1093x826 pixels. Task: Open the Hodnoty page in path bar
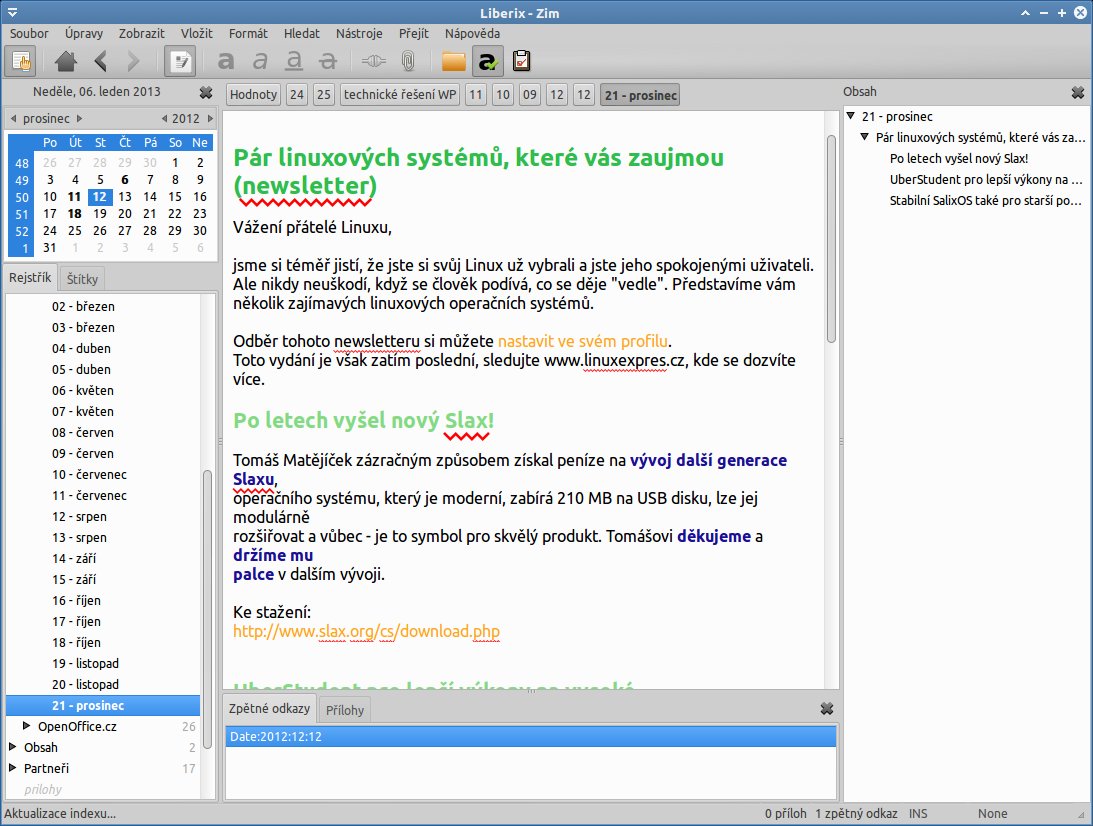coord(253,95)
